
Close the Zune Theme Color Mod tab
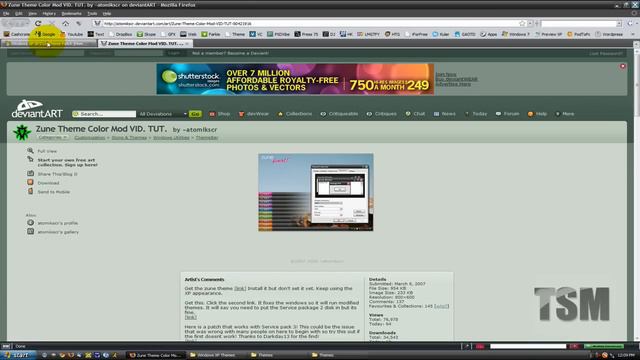(187, 43)
